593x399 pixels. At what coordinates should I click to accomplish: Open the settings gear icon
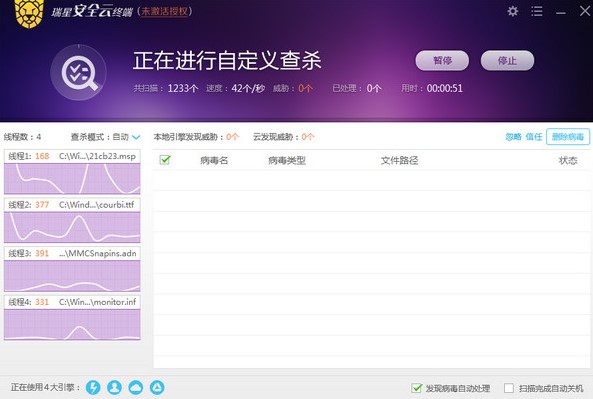[512, 11]
